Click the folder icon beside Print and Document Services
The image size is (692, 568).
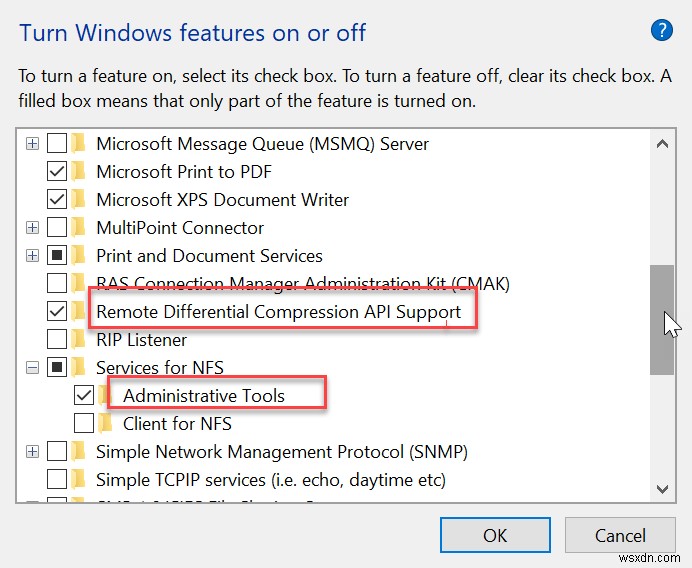point(79,256)
